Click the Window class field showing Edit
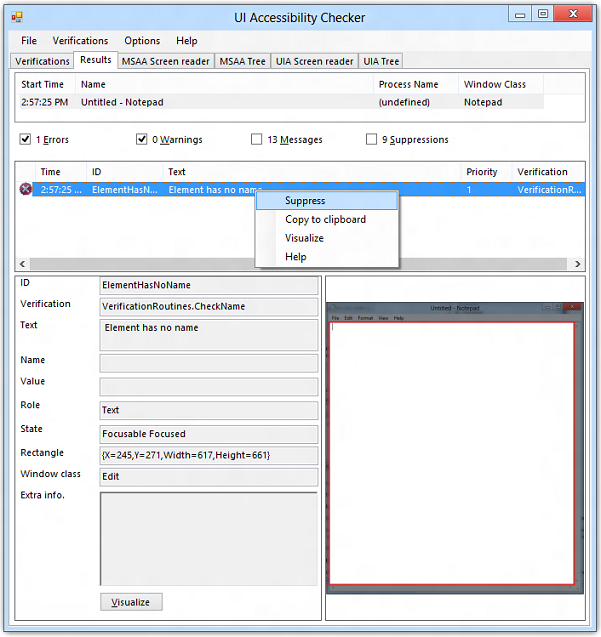The width and height of the screenshot is (601, 637). [x=208, y=477]
